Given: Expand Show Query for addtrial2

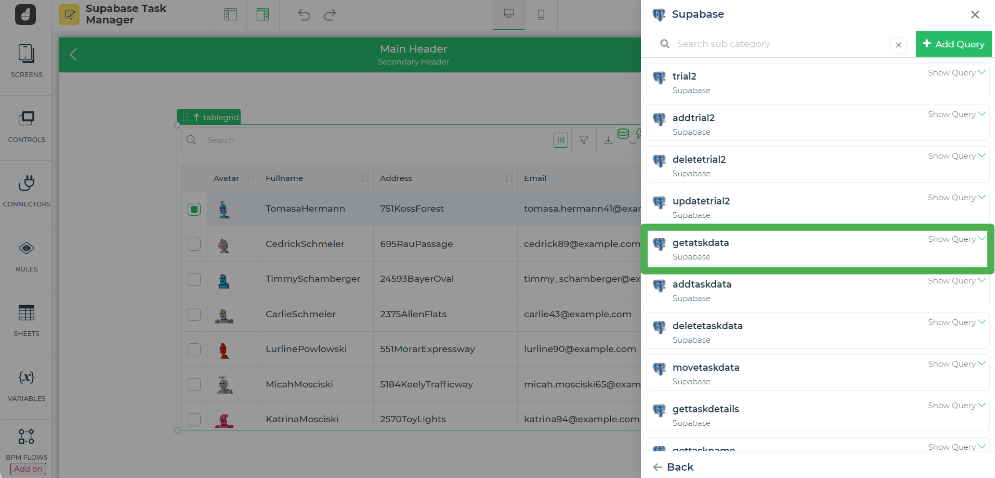Looking at the screenshot, I should 956,114.
